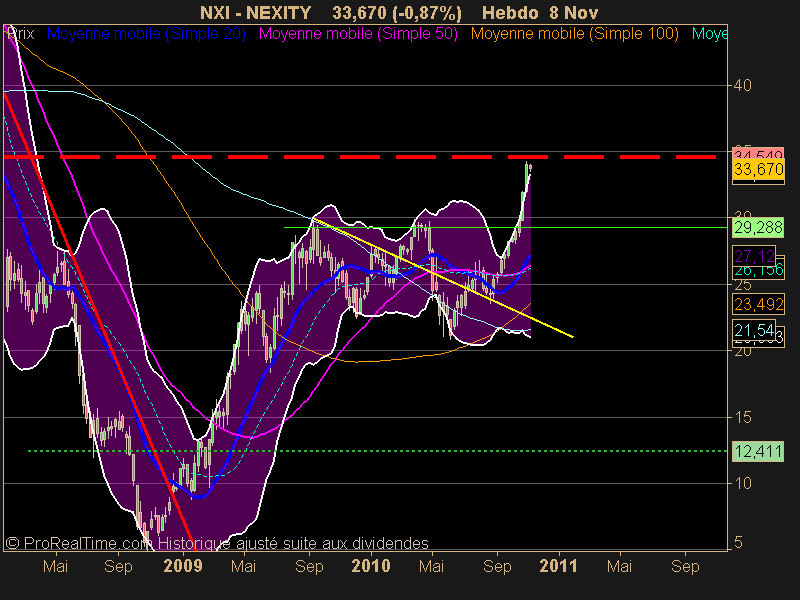
Task: Select 'Moyenne mobile (Simple 20)' legend label
Action: coord(146,34)
